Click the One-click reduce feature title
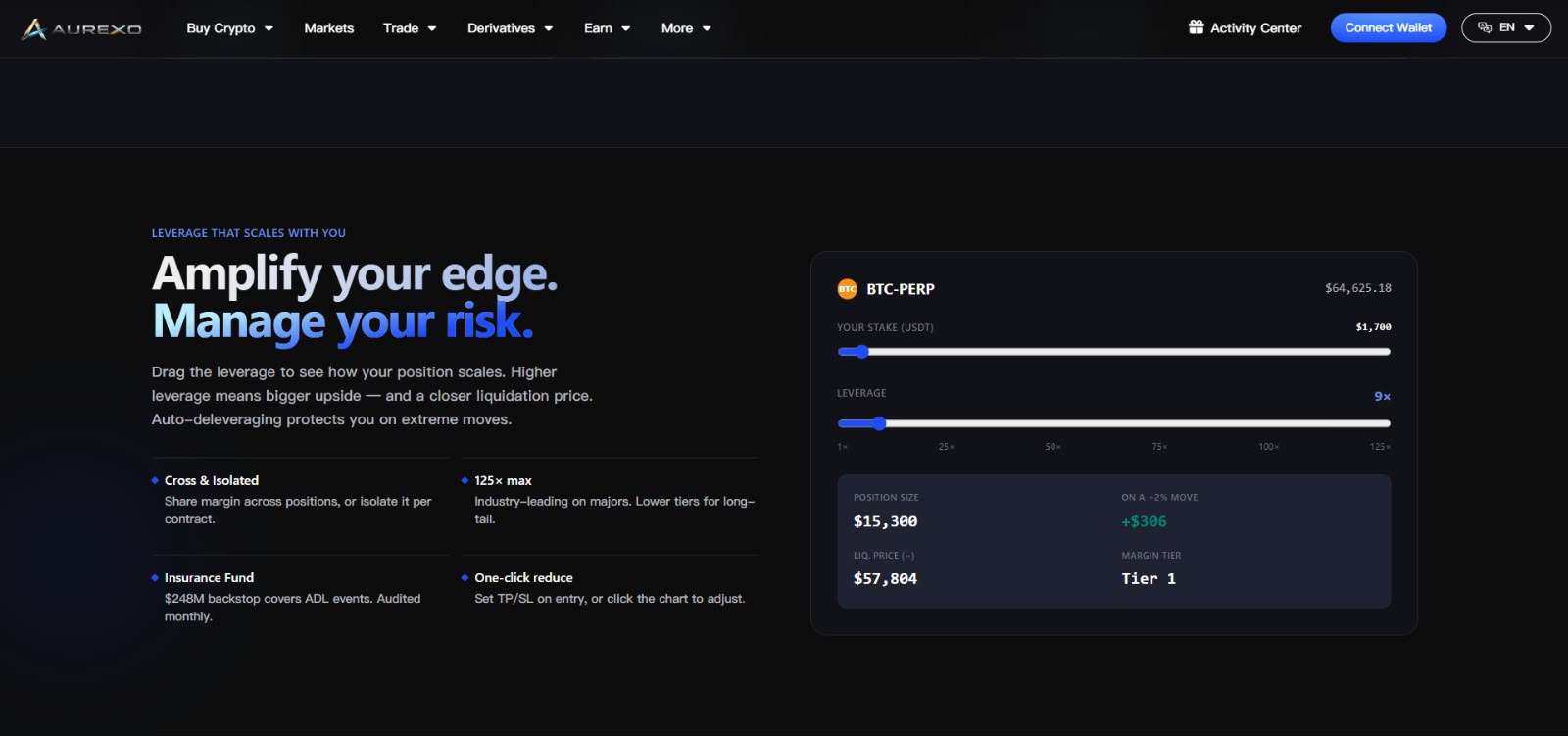Screen dimensions: 1568x736 pyautogui.click(x=524, y=577)
